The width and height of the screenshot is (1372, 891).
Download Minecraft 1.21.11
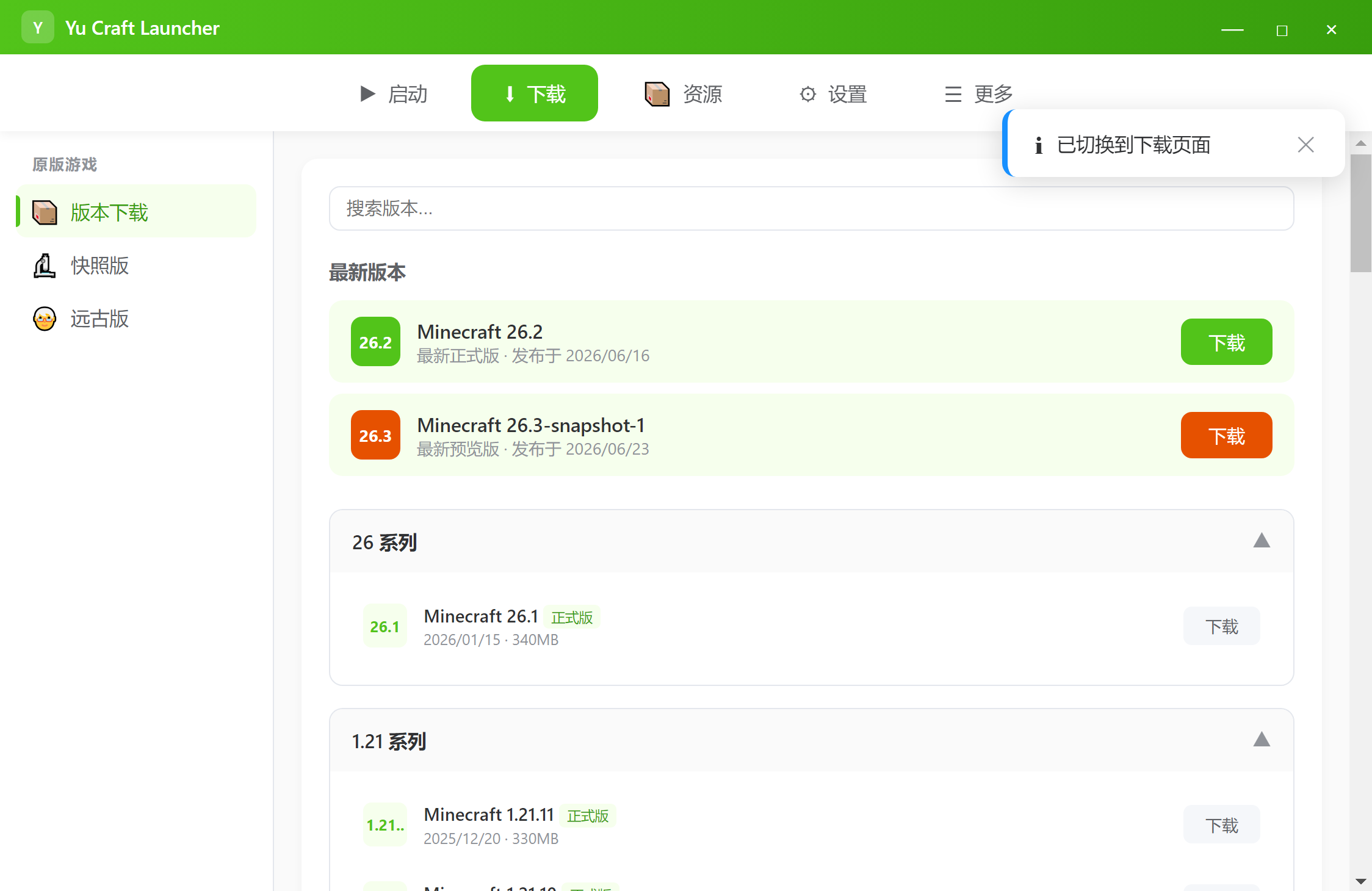[x=1222, y=825]
